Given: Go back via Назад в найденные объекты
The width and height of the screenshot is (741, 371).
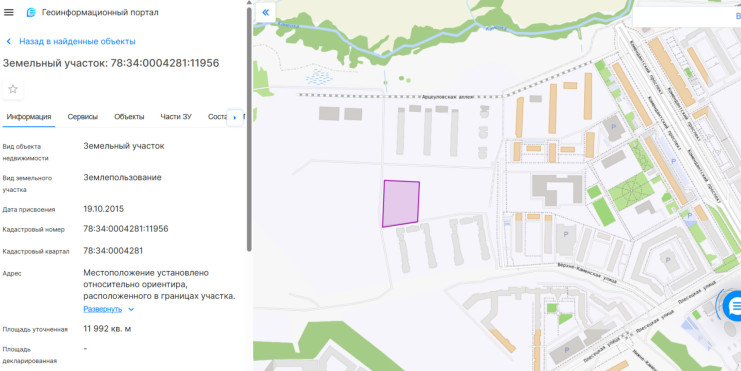Looking at the screenshot, I should pos(77,42).
